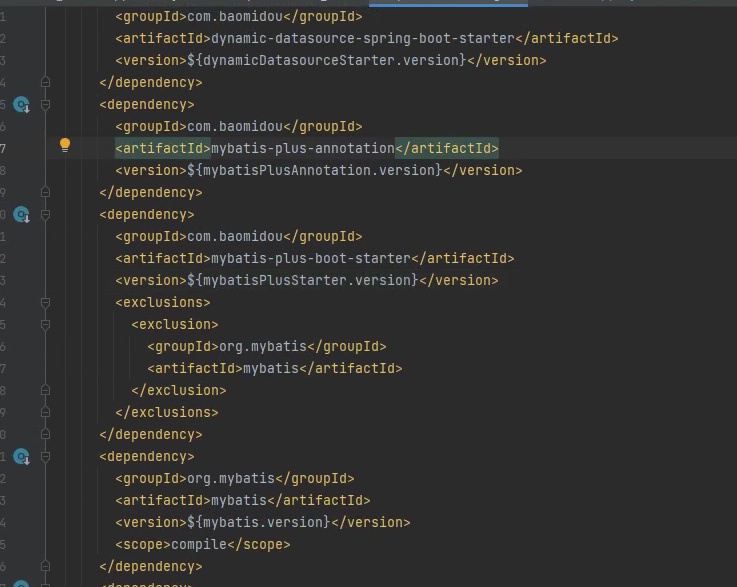Click gutter icon of dependency containing mybatis-plus-boot-starter

pos(22,215)
